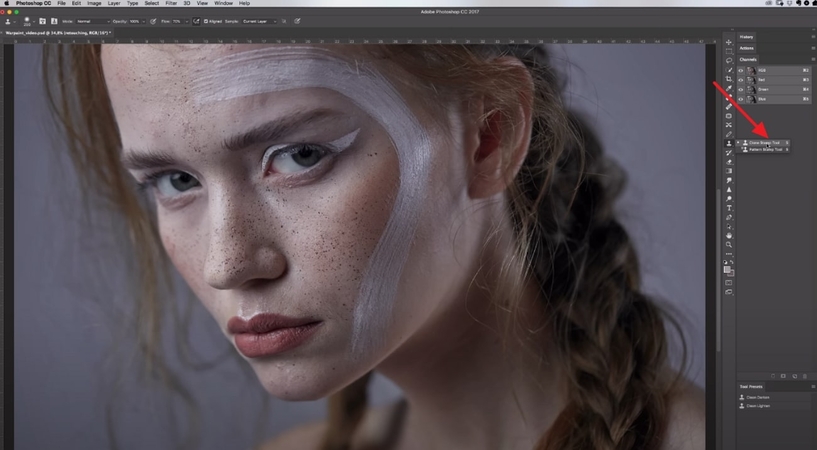The height and width of the screenshot is (450, 817).
Task: Open the Window menu
Action: pos(224,3)
